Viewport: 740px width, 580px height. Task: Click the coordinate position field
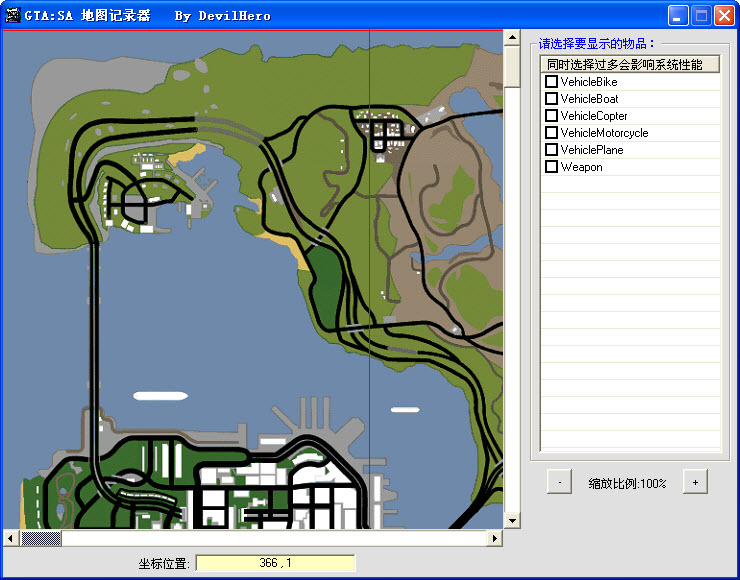275,564
